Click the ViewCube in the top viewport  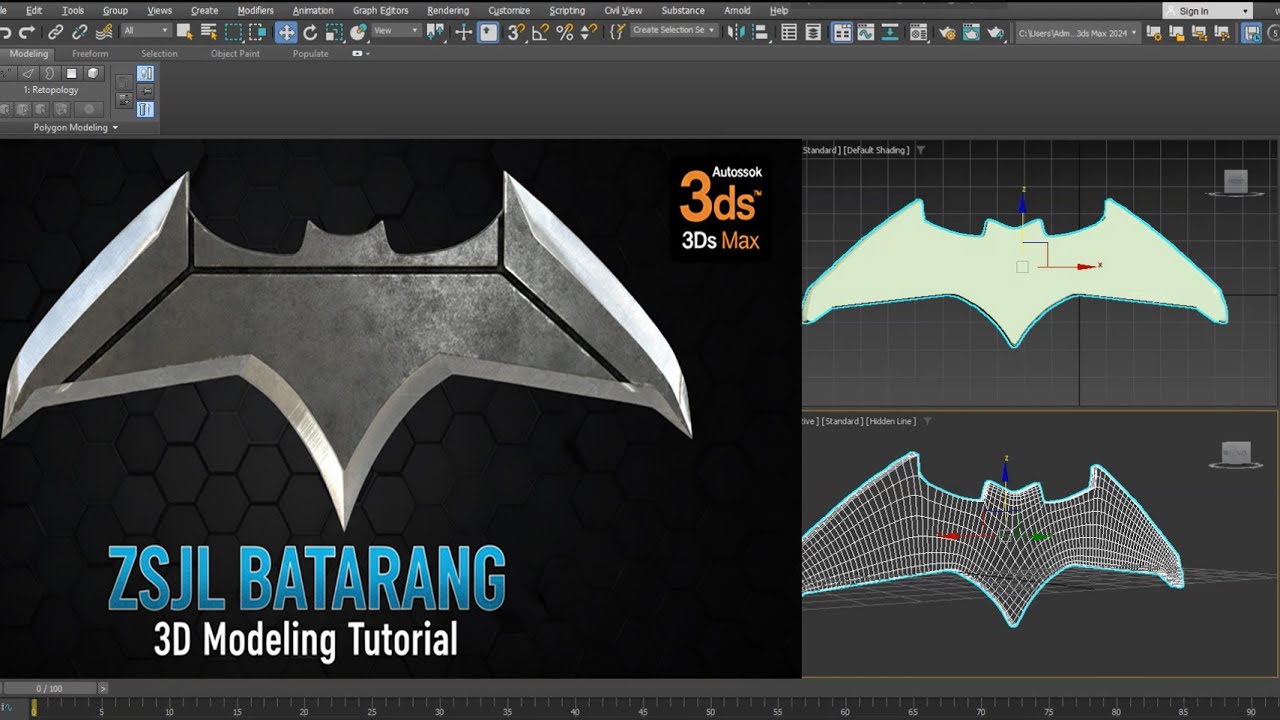[x=1236, y=183]
